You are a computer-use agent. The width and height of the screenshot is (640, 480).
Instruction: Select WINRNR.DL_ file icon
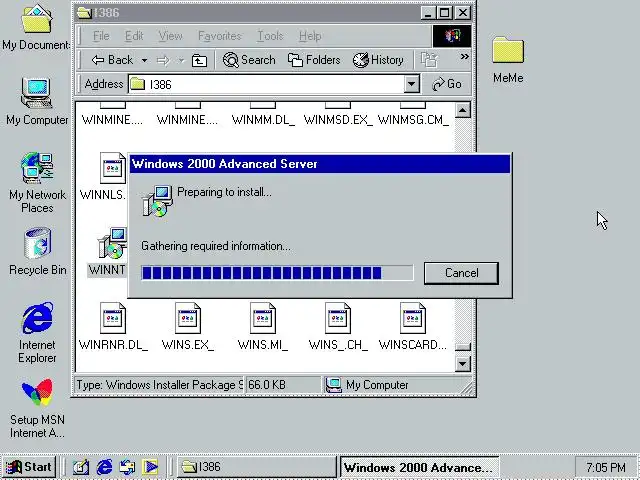113,318
